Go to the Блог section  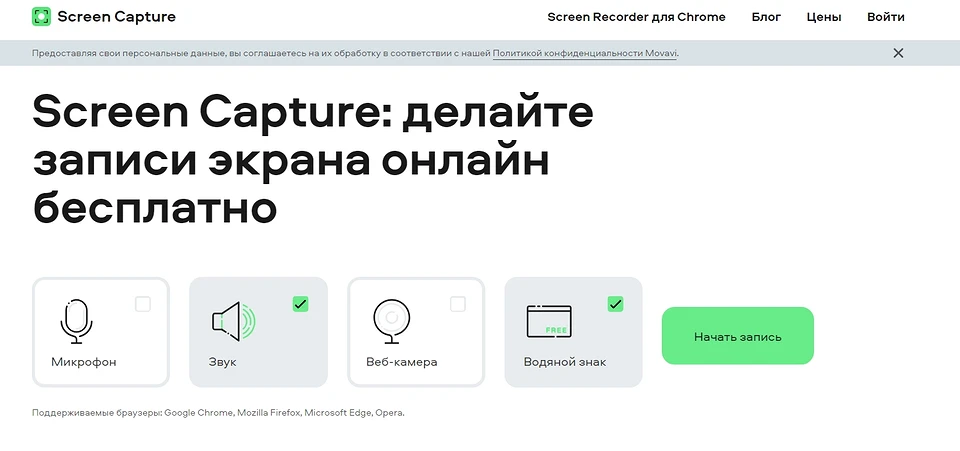(766, 17)
